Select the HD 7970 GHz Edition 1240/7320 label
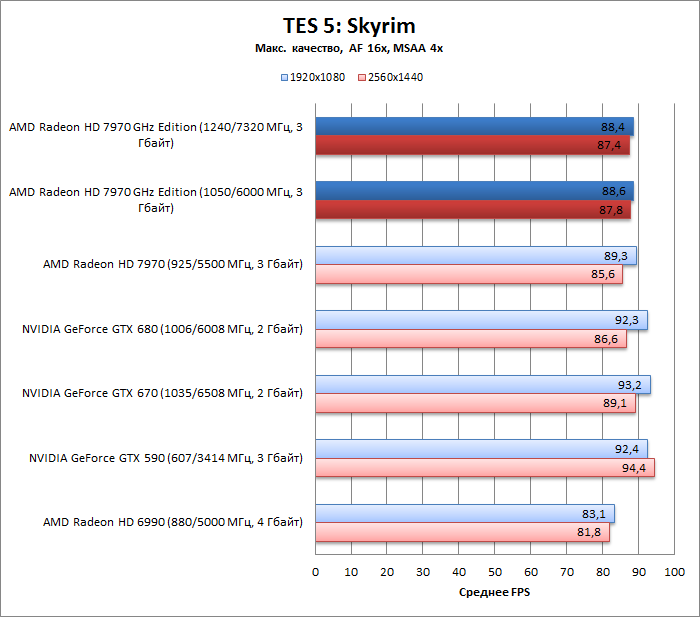 pos(155,135)
